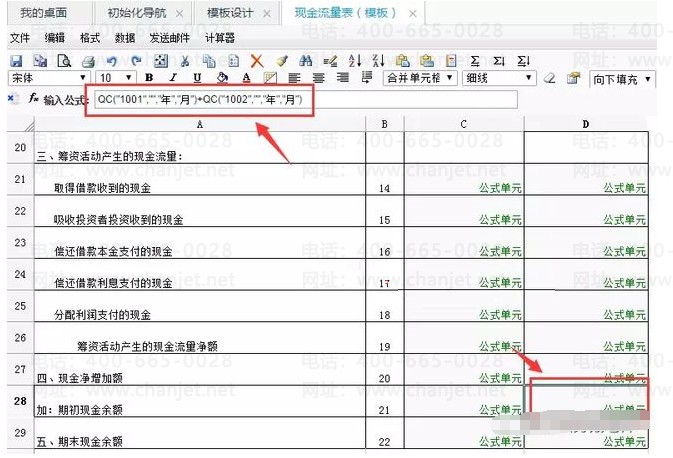Click cell 加：期初现金余额
This screenshot has width=673, height=458.
pos(200,401)
